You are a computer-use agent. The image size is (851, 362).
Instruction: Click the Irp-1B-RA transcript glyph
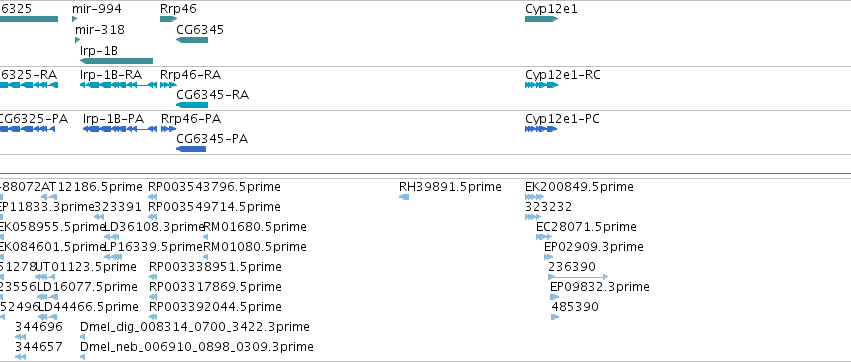[118, 85]
